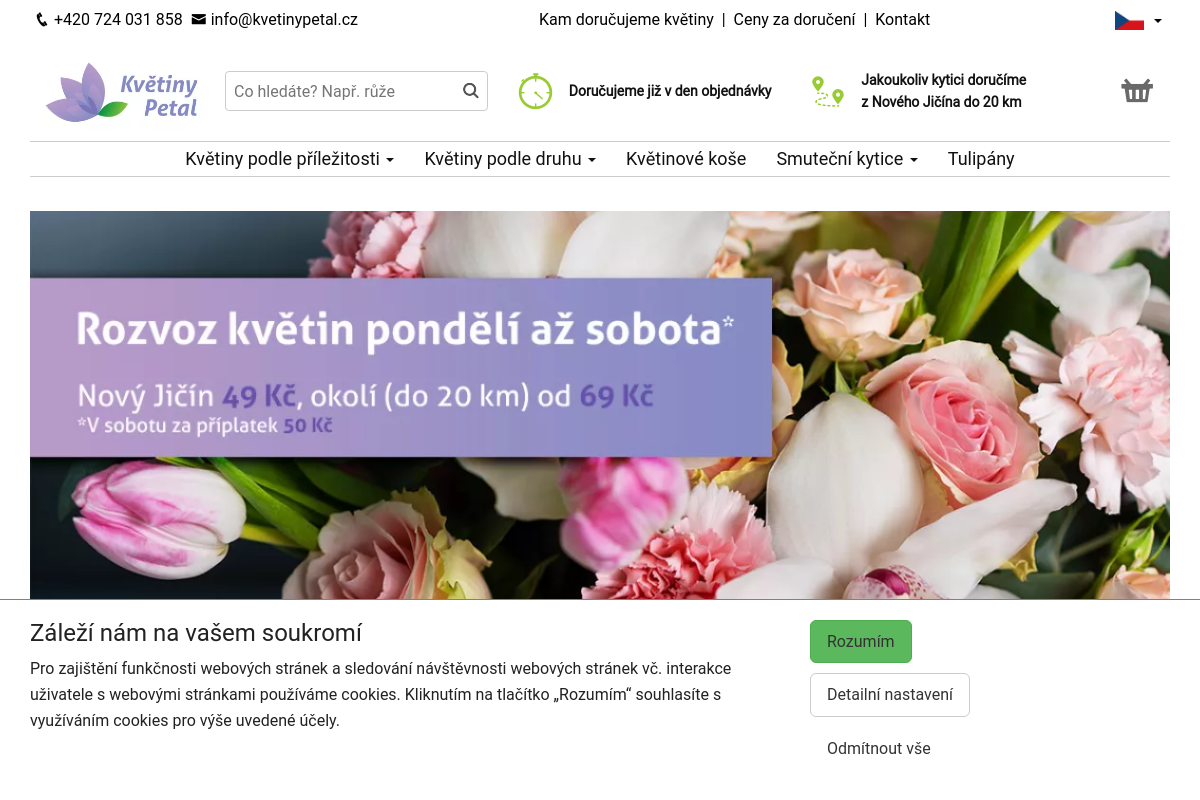The width and height of the screenshot is (1200, 800).
Task: Click the search input field
Action: (x=340, y=90)
